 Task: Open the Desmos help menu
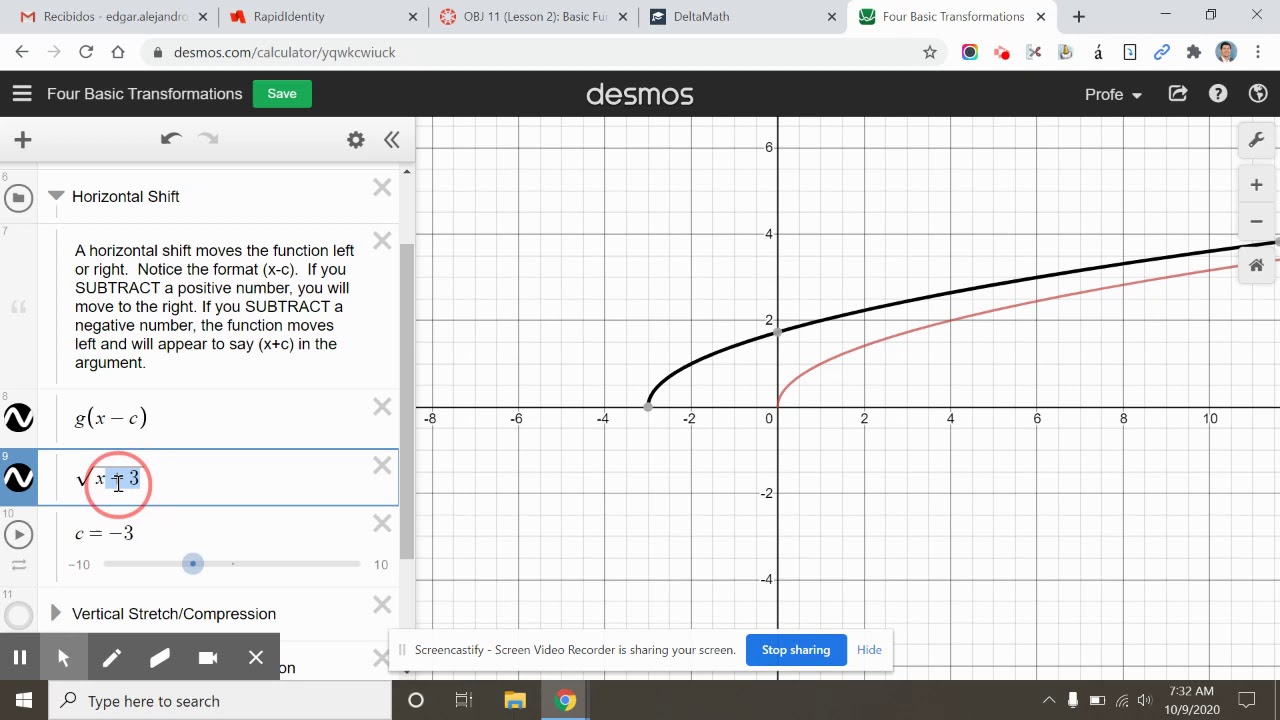(1218, 94)
